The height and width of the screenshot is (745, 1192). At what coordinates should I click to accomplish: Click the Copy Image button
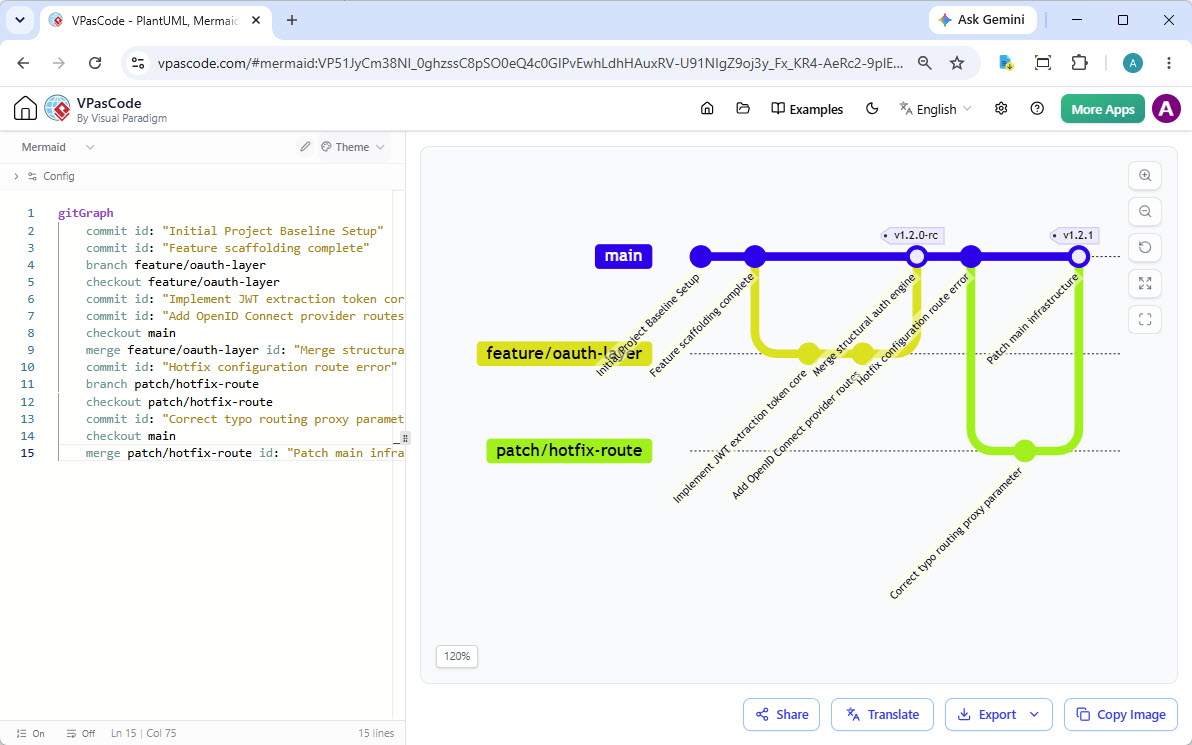pos(1121,715)
